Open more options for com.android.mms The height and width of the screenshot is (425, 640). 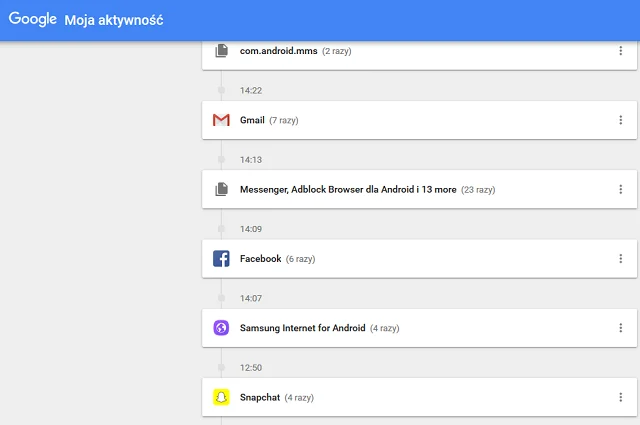620,51
